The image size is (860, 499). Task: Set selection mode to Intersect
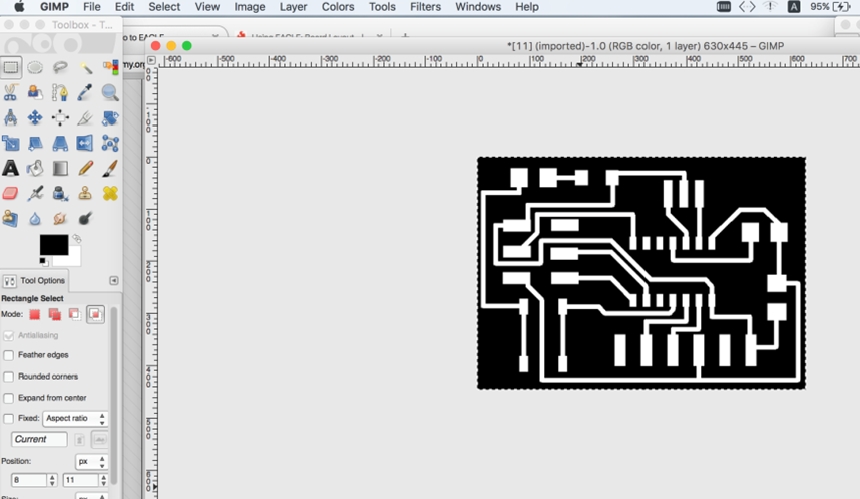(x=95, y=314)
